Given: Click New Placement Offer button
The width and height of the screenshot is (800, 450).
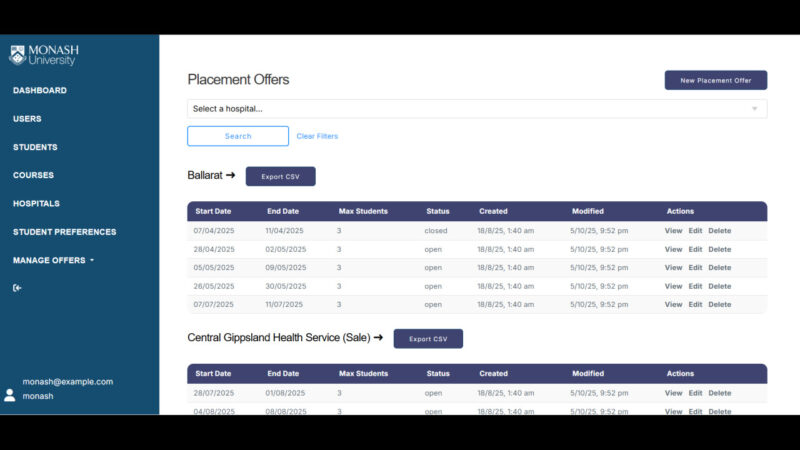Looking at the screenshot, I should tap(715, 80).
